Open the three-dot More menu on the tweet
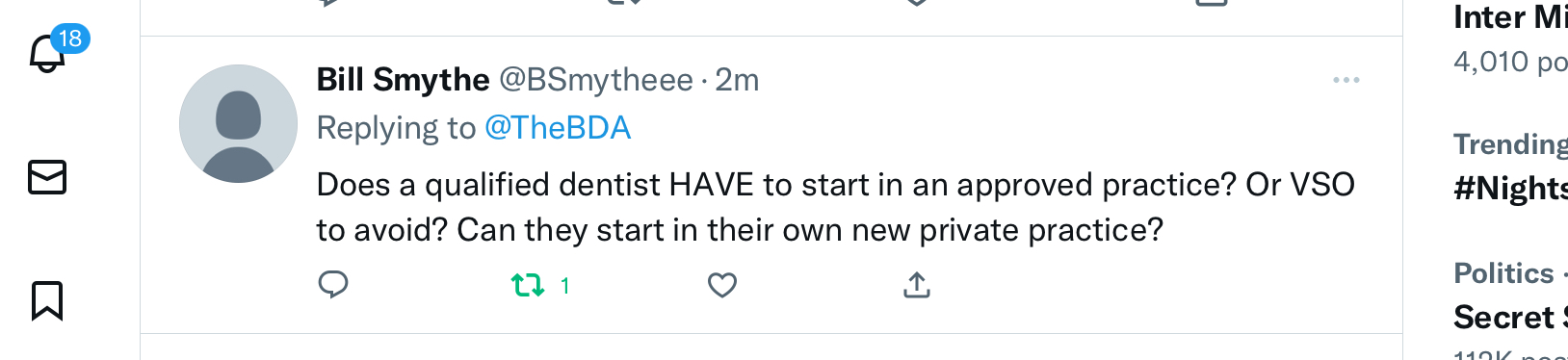 [1346, 80]
